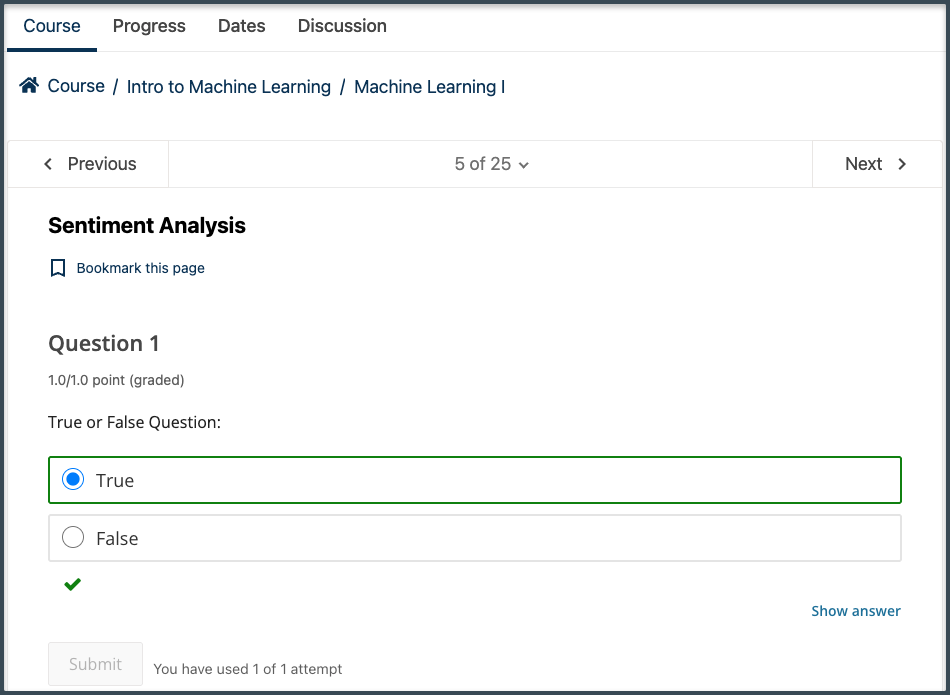950x695 pixels.
Task: Open Machine Learning I breadcrumb link
Action: [429, 87]
